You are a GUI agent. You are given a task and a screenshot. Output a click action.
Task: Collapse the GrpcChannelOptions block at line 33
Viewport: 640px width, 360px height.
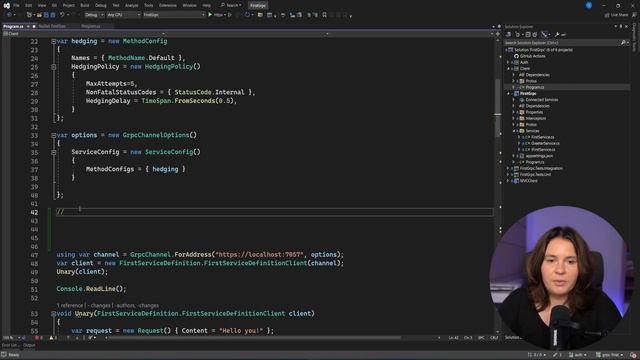pyautogui.click(x=53, y=135)
